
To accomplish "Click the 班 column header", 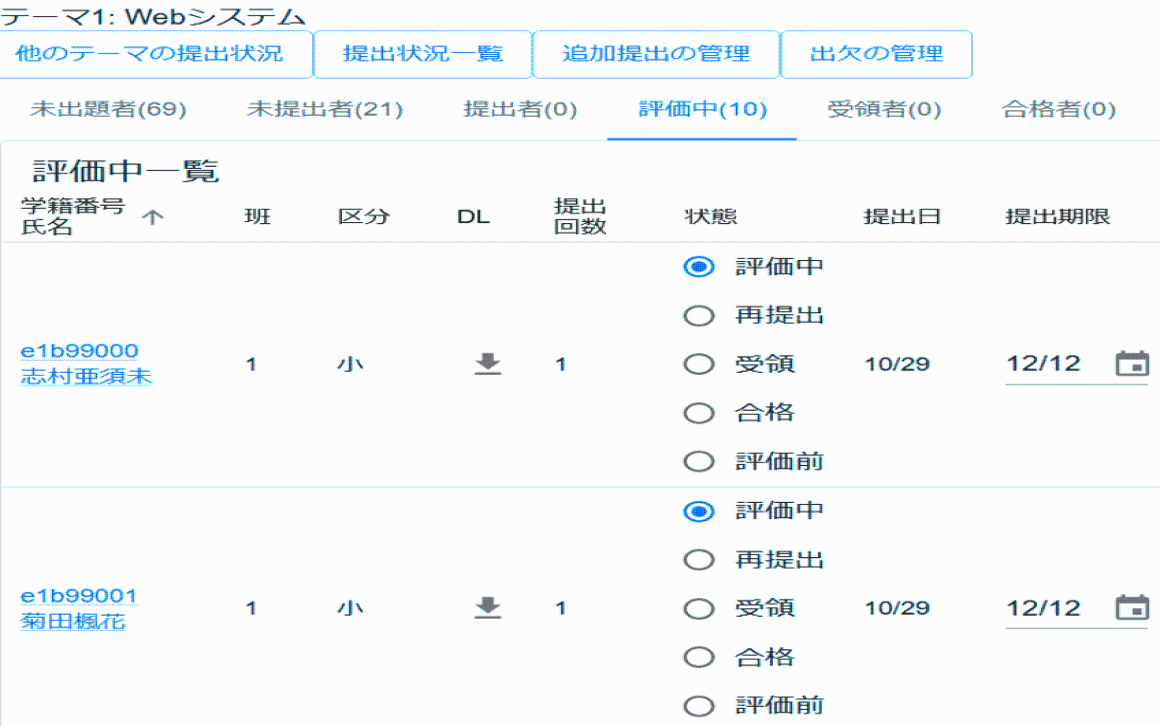I will coord(257,217).
